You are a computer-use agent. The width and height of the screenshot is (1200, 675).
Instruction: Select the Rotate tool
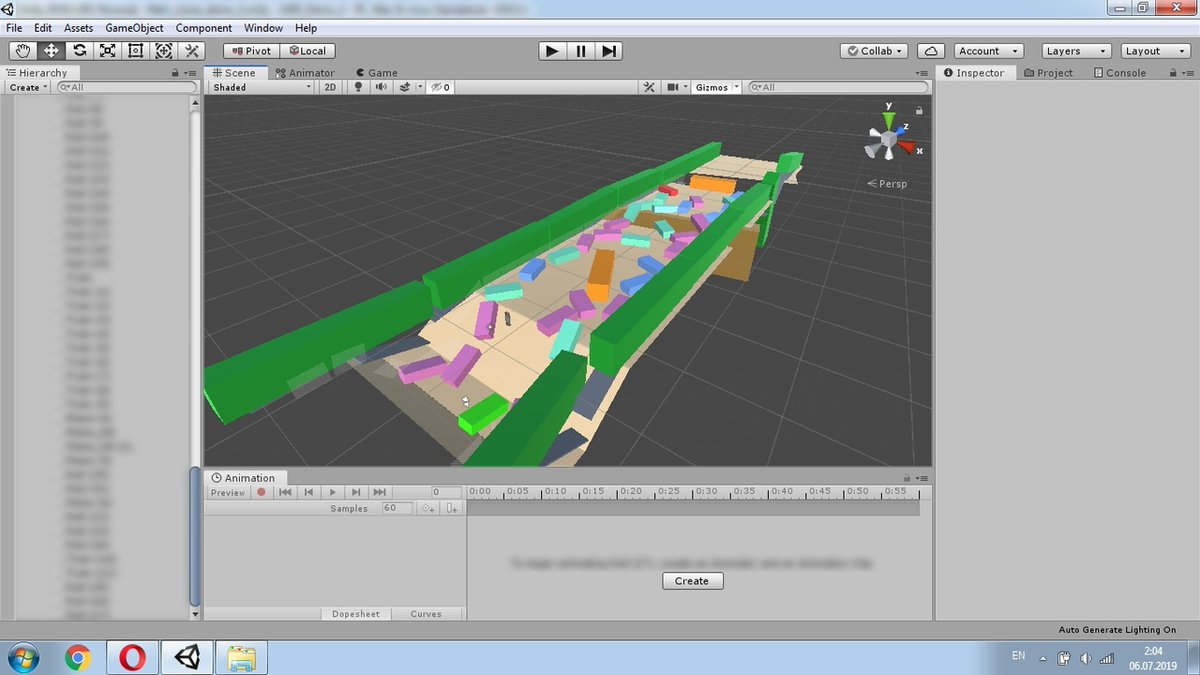79,50
